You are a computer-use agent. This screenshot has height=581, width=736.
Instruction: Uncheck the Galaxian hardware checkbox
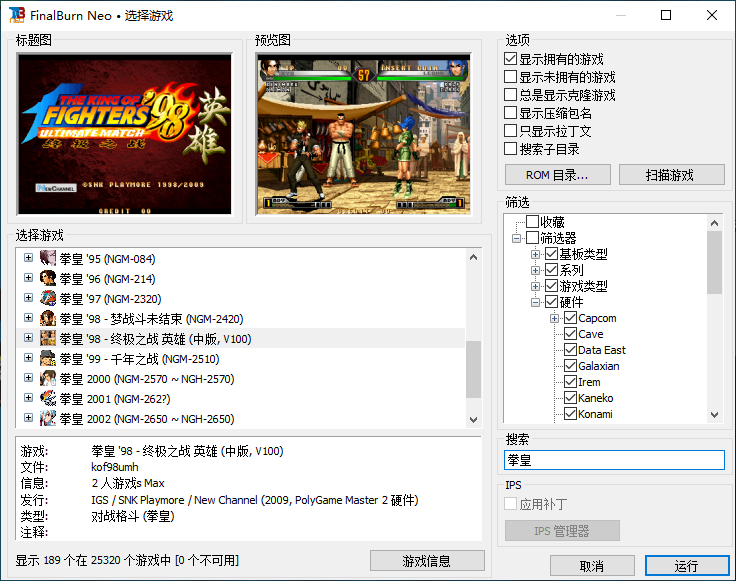coord(570,366)
